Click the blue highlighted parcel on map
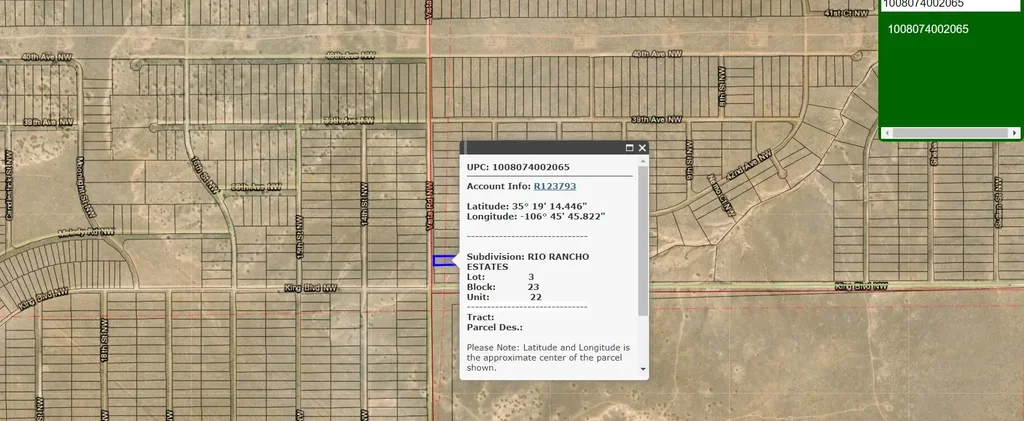This screenshot has height=421, width=1024. 441,261
